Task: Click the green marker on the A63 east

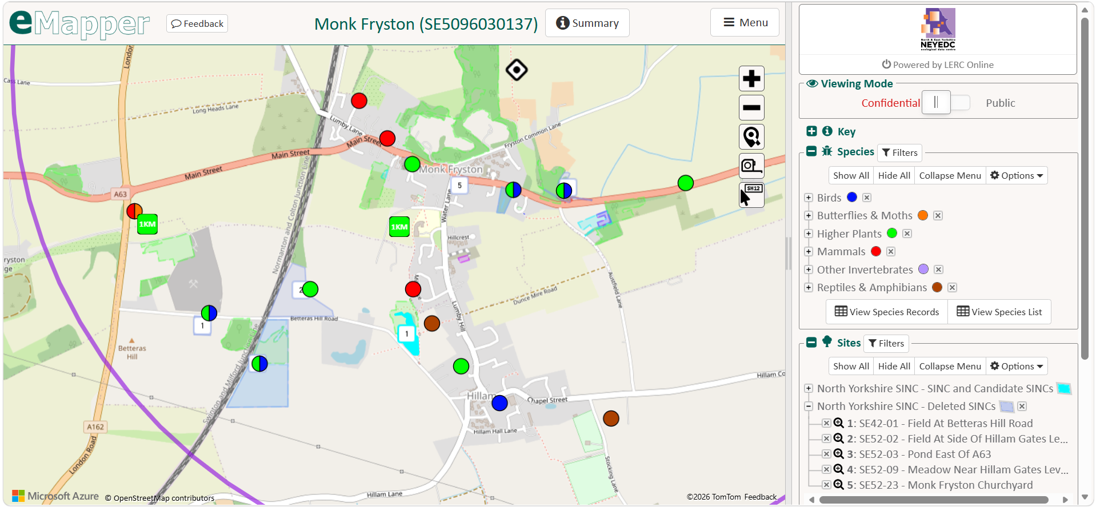Action: (x=685, y=183)
